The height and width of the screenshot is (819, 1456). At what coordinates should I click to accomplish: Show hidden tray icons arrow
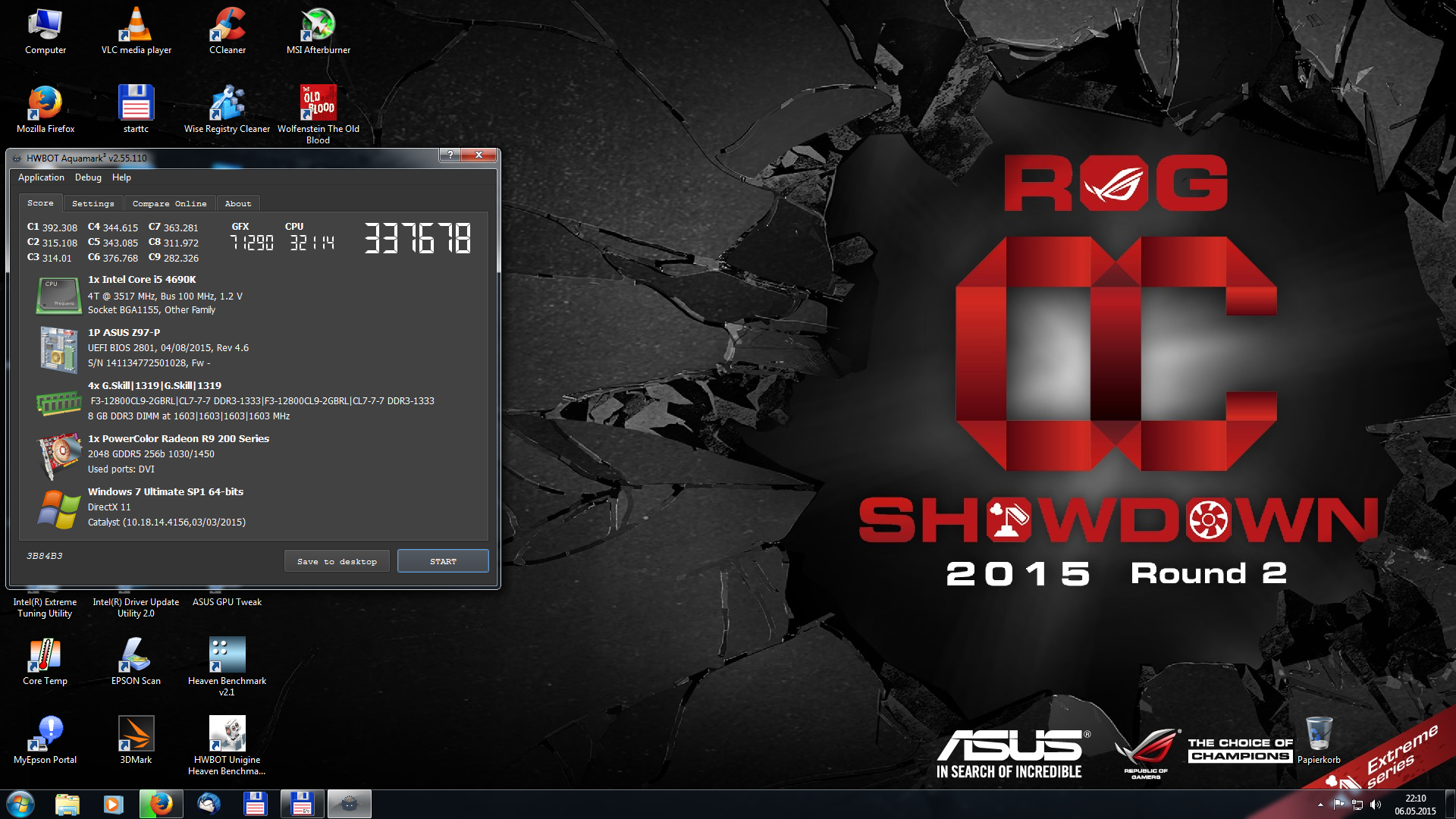[1320, 805]
